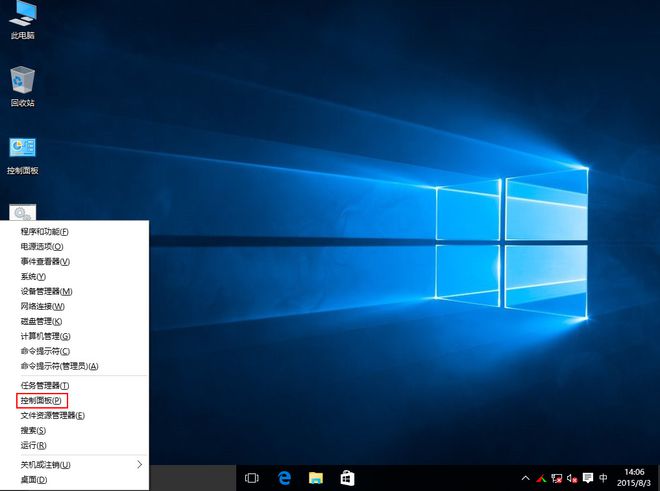Image resolution: width=660 pixels, height=491 pixels.
Task: Launch Microsoft Edge from the taskbar
Action: click(x=284, y=478)
